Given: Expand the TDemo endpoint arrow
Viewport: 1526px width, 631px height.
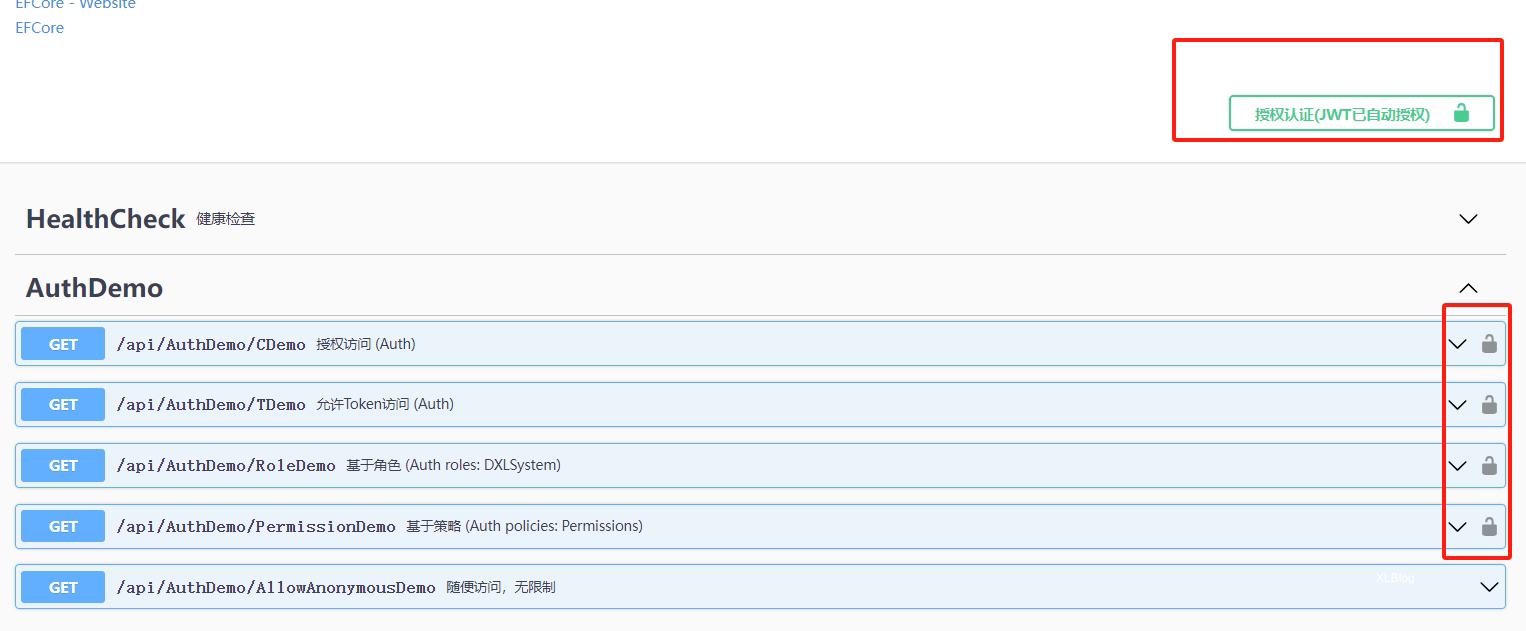Looking at the screenshot, I should [x=1457, y=405].
